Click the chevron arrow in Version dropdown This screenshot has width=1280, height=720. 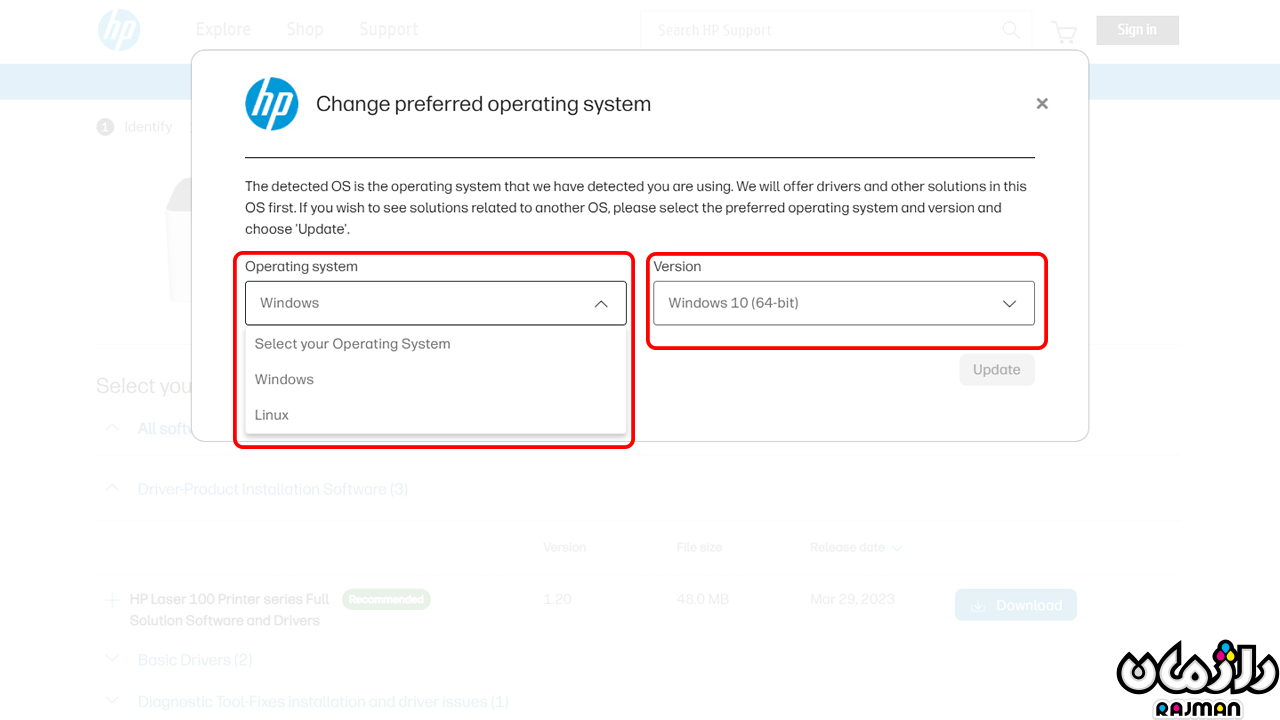pyautogui.click(x=1009, y=304)
